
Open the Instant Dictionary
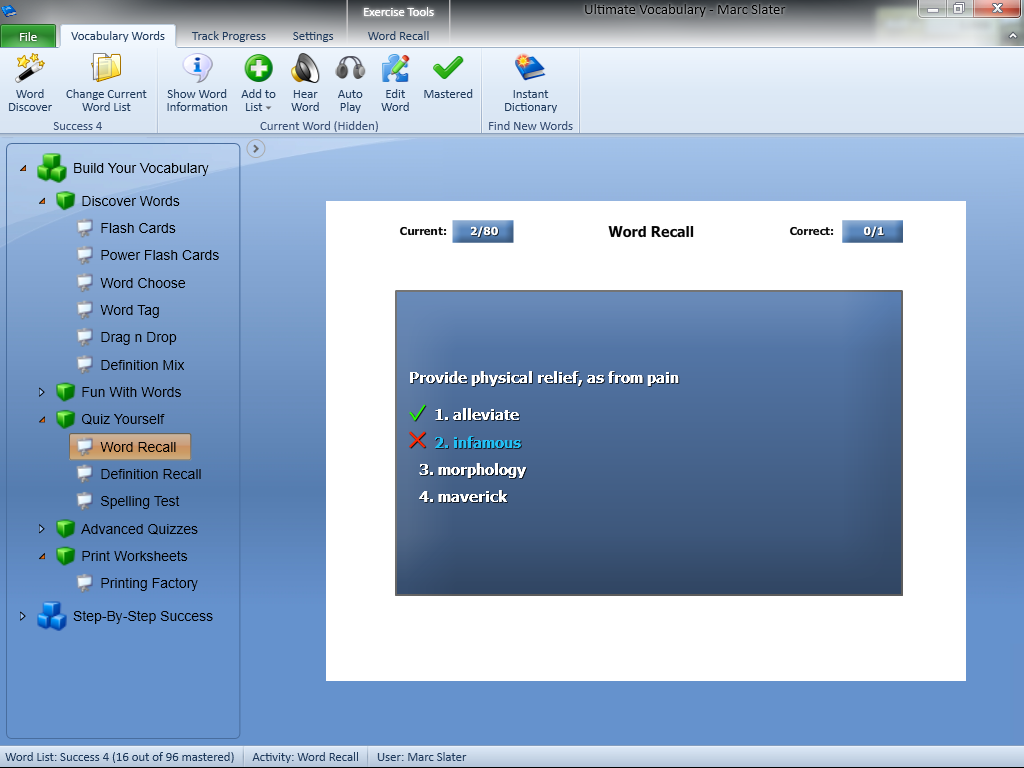coord(530,82)
